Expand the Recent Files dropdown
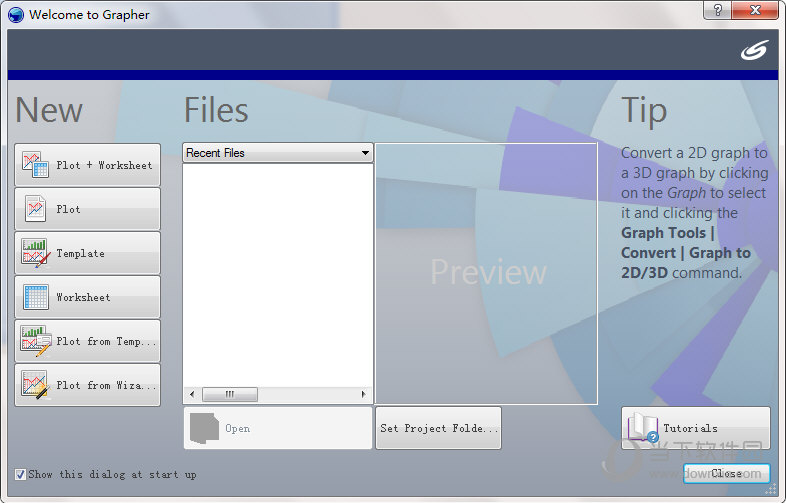This screenshot has width=786, height=503. pos(365,153)
